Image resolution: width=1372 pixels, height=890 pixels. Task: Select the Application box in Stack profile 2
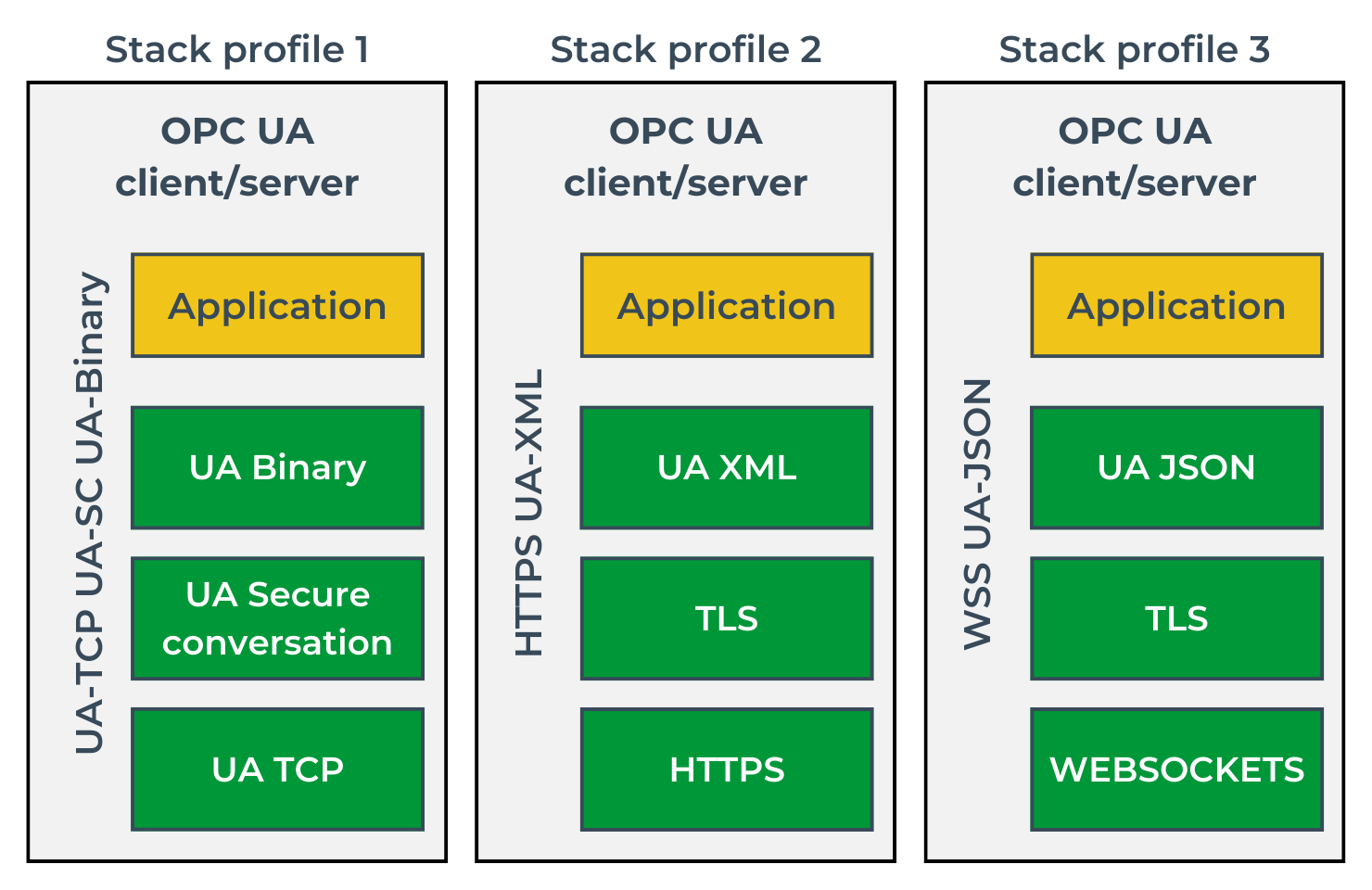[x=726, y=306]
